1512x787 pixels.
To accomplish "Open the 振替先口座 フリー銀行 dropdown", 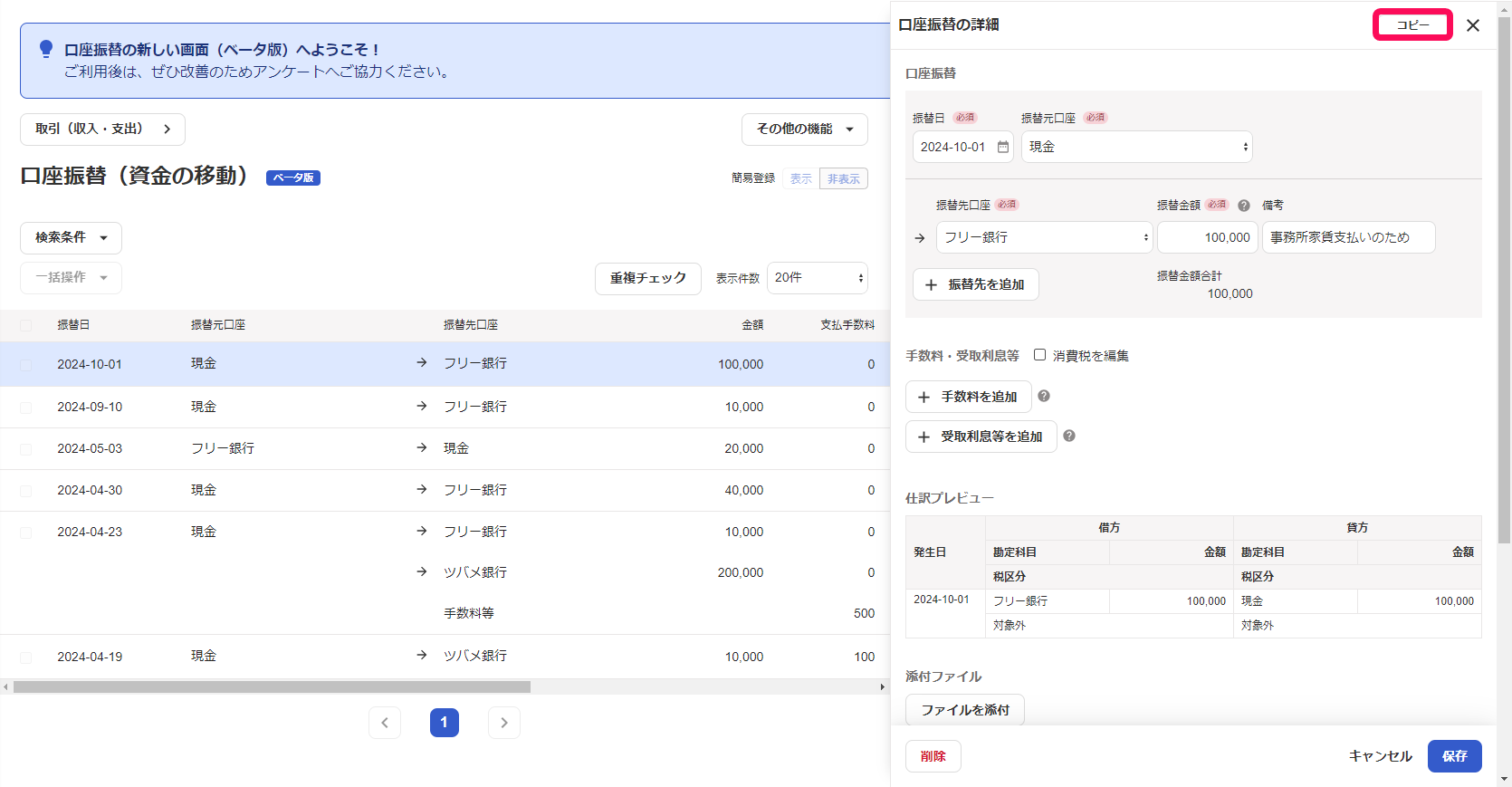I will coord(1044,237).
